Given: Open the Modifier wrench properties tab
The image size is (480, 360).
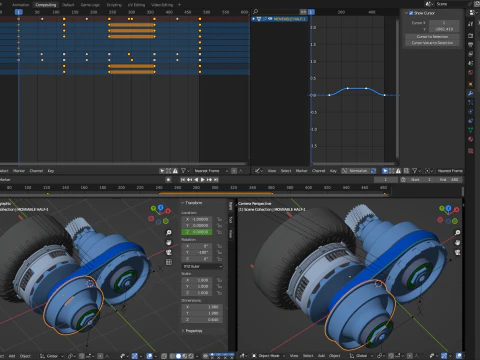Looking at the screenshot, I should pos(470,93).
